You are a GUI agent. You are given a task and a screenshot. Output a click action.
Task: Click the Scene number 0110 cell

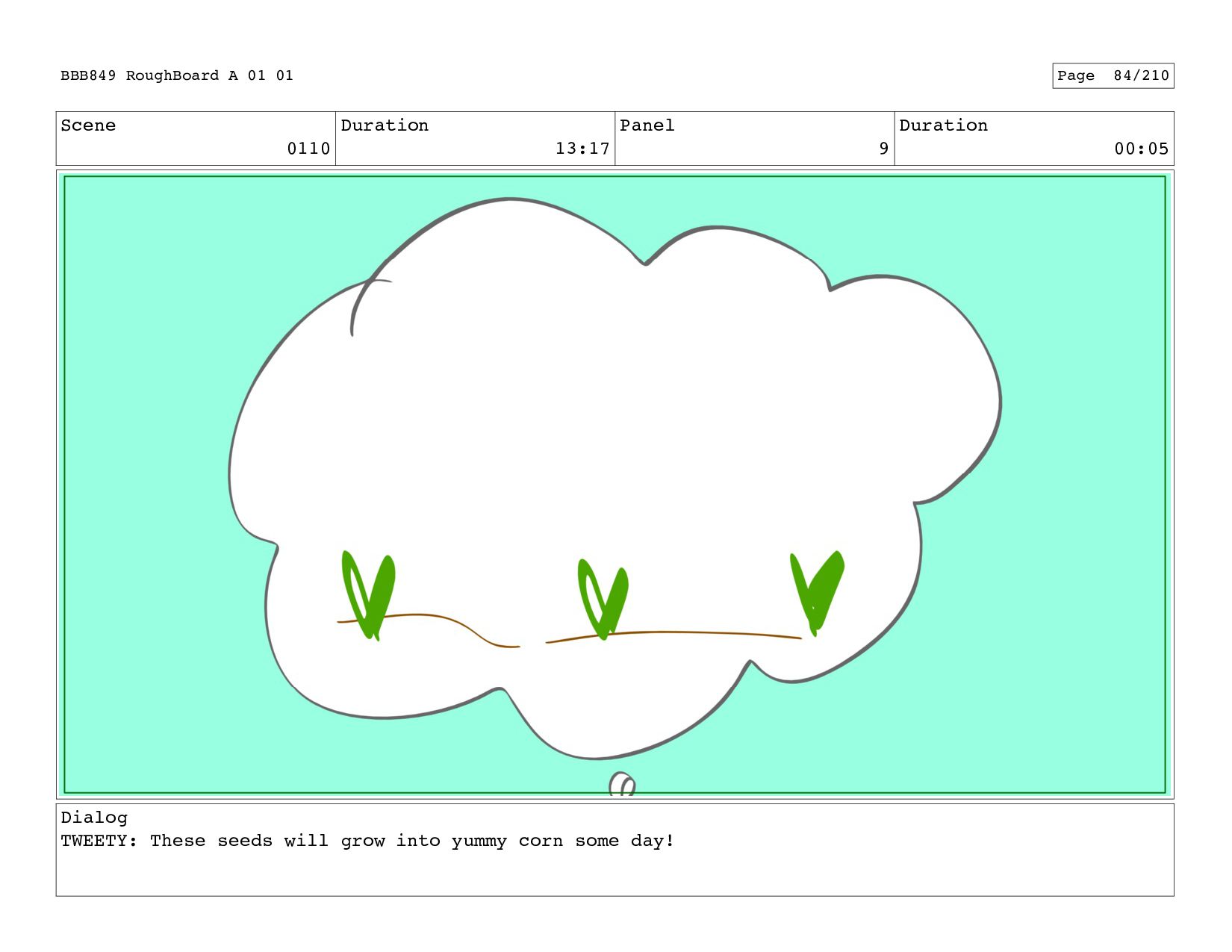tap(196, 139)
